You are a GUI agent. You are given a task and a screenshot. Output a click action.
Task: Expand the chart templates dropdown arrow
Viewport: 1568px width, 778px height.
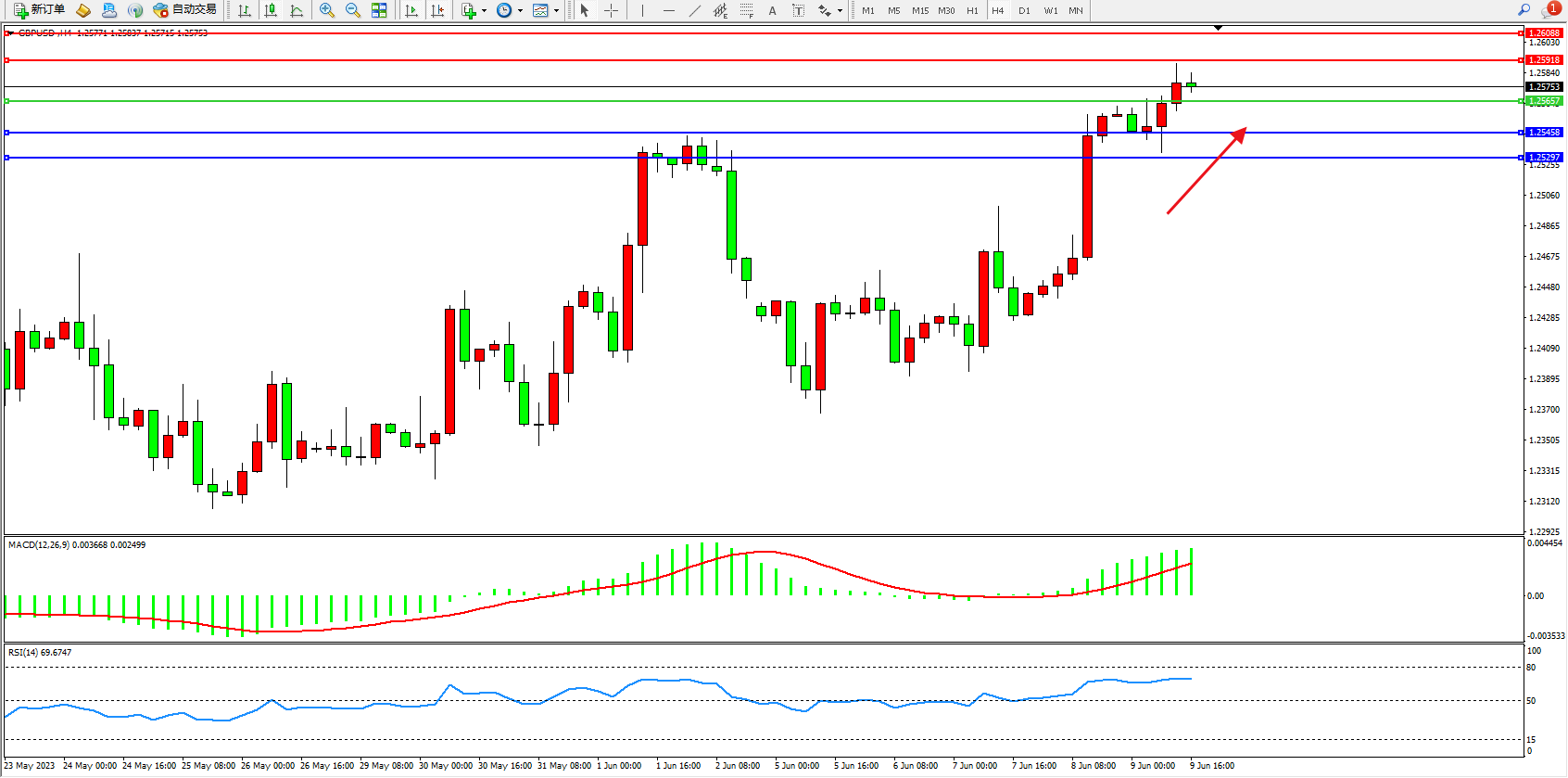coord(556,11)
